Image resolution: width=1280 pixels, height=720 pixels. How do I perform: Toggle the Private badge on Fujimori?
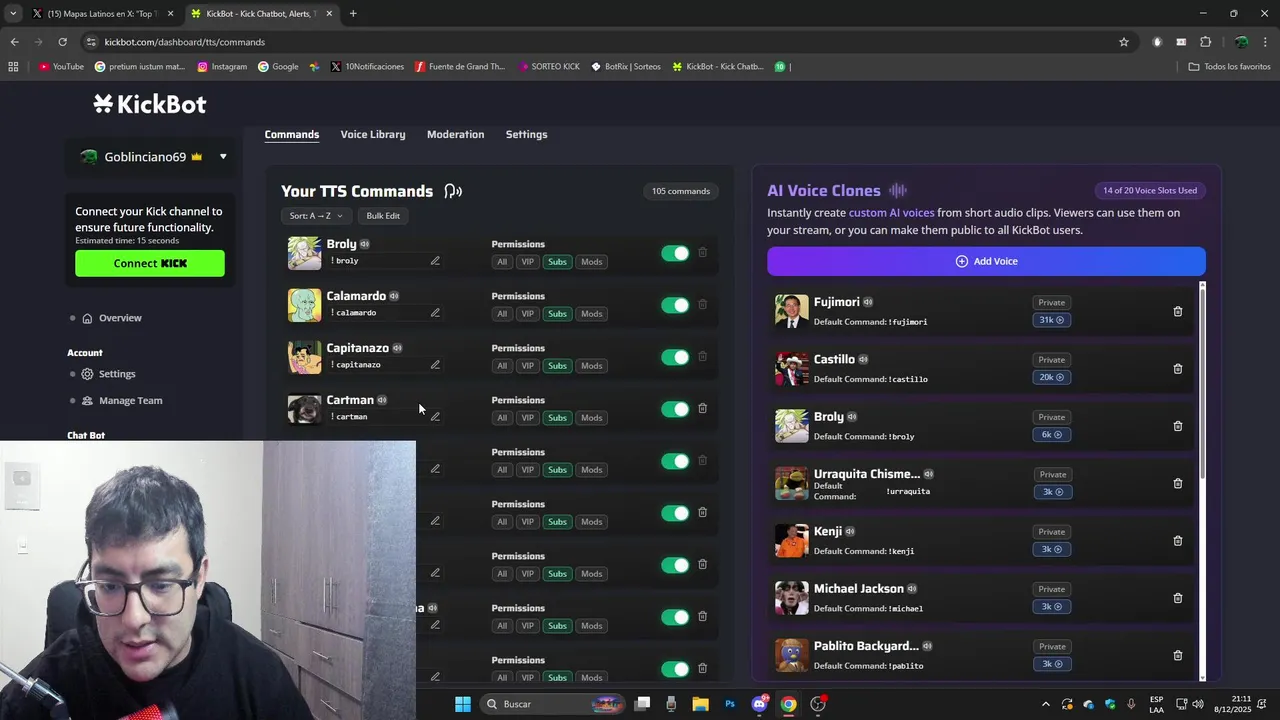[x=1052, y=302]
